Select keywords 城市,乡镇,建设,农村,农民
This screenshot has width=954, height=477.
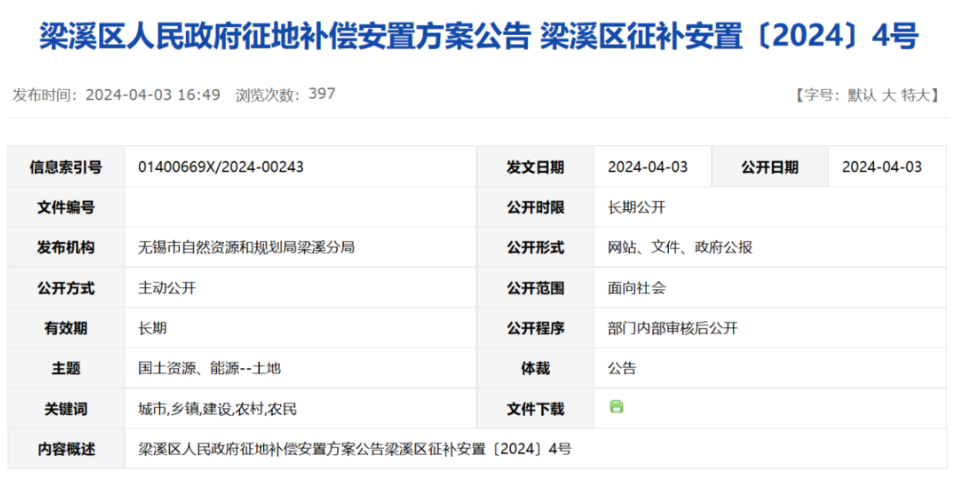click(218, 409)
